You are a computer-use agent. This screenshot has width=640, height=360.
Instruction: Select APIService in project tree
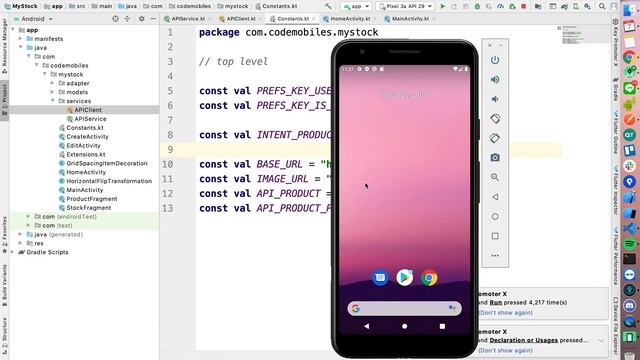90,119
